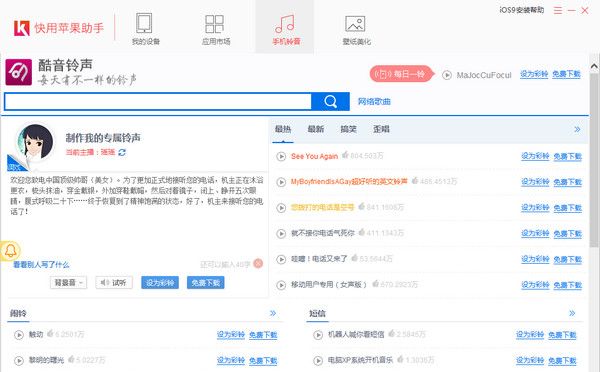Like 机器人喊你看短信 thumbs-up icon
This screenshot has height=372, width=600.
(x=391, y=334)
